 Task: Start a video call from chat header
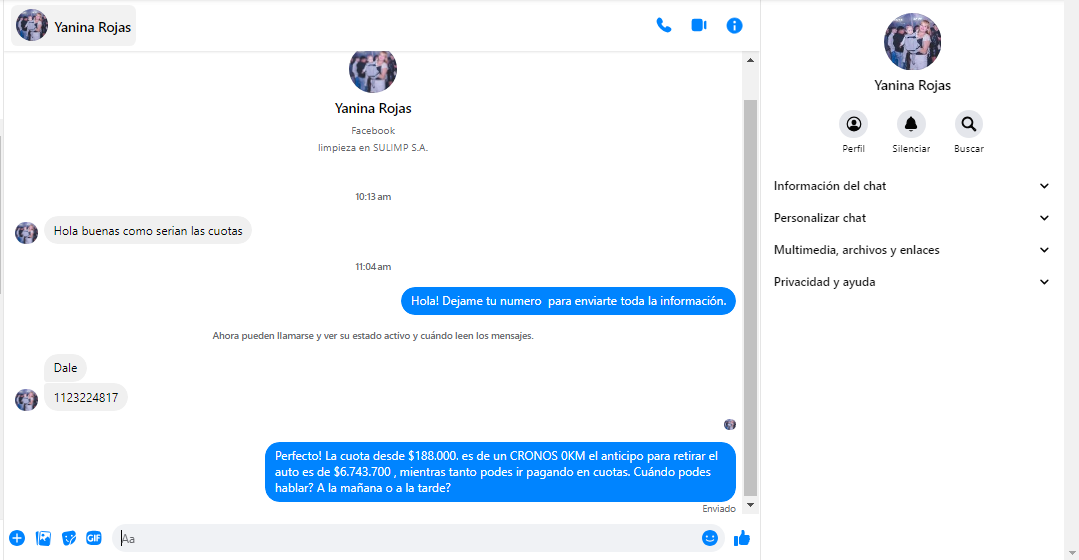pyautogui.click(x=698, y=25)
